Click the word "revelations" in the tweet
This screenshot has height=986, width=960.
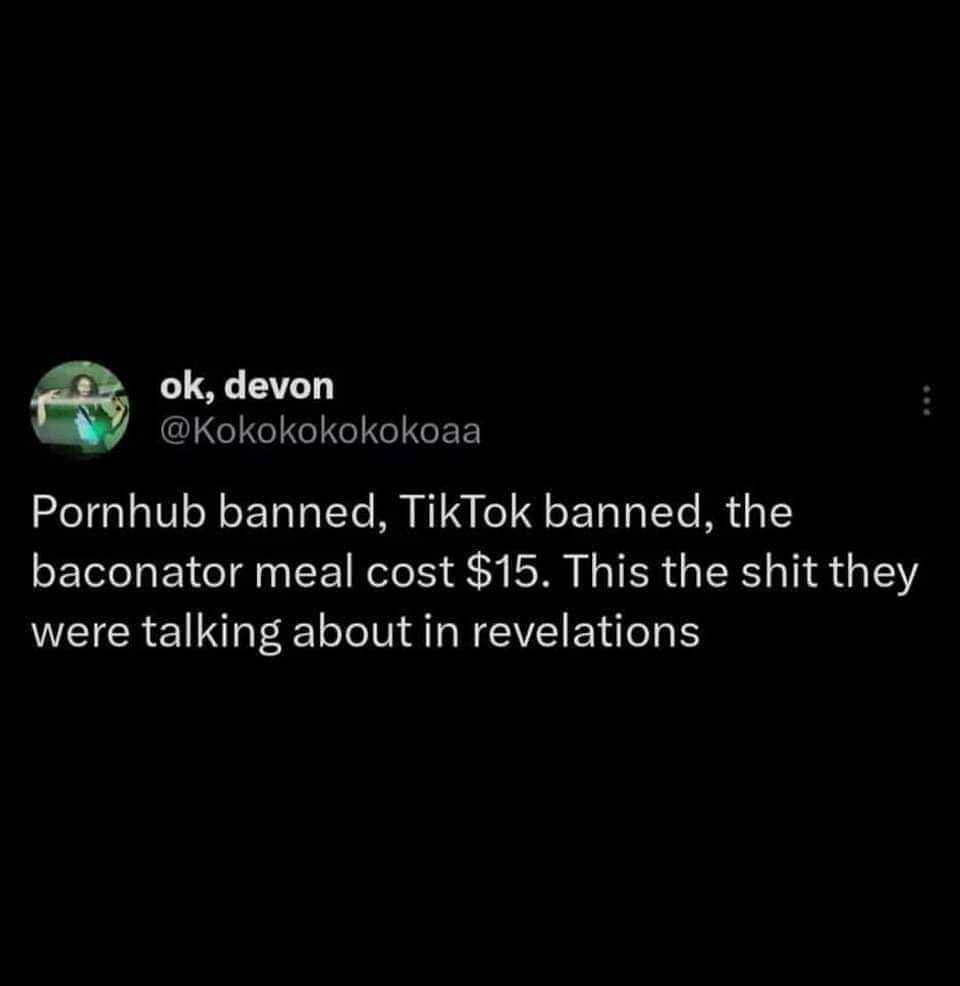point(586,632)
